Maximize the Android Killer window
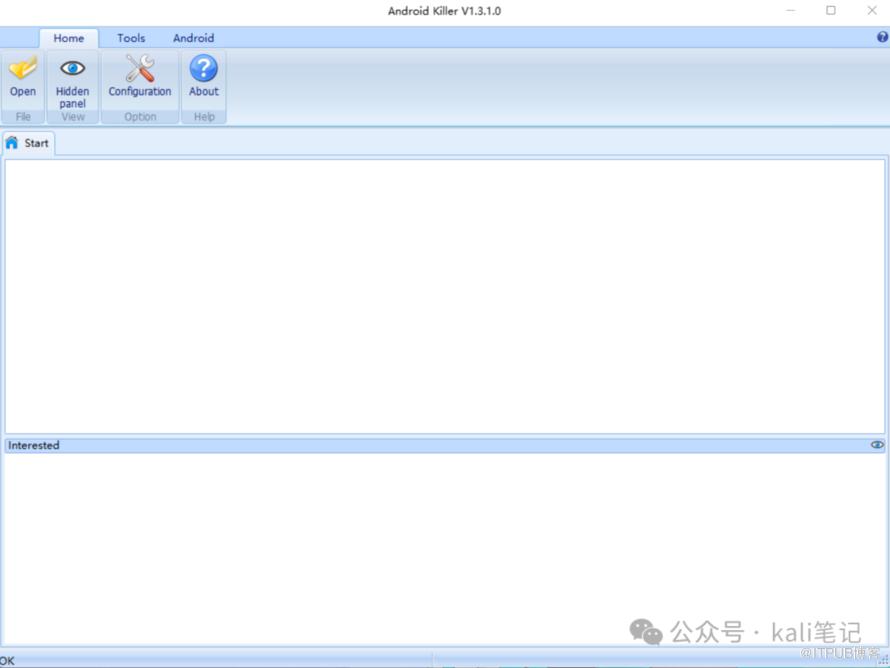This screenshot has width=890, height=668. (x=831, y=10)
